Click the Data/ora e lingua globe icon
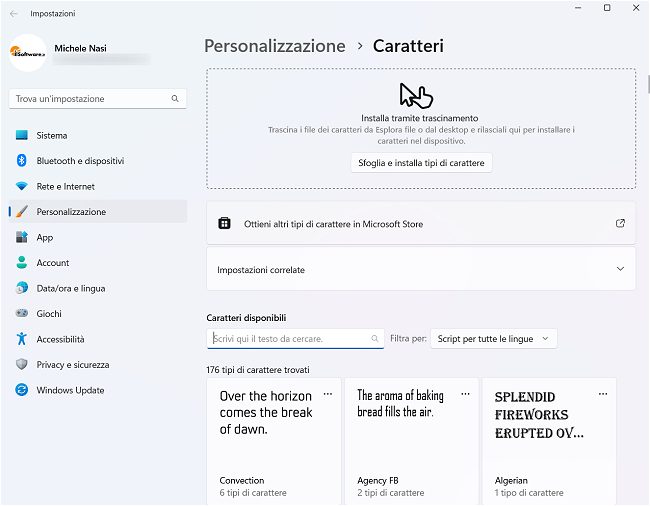 (22, 288)
